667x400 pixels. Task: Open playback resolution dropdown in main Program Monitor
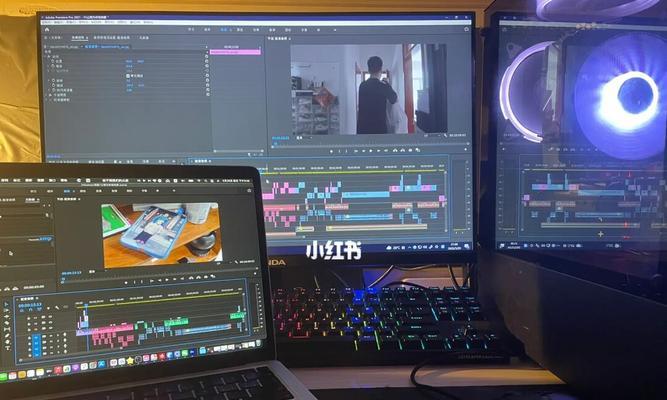coord(432,135)
